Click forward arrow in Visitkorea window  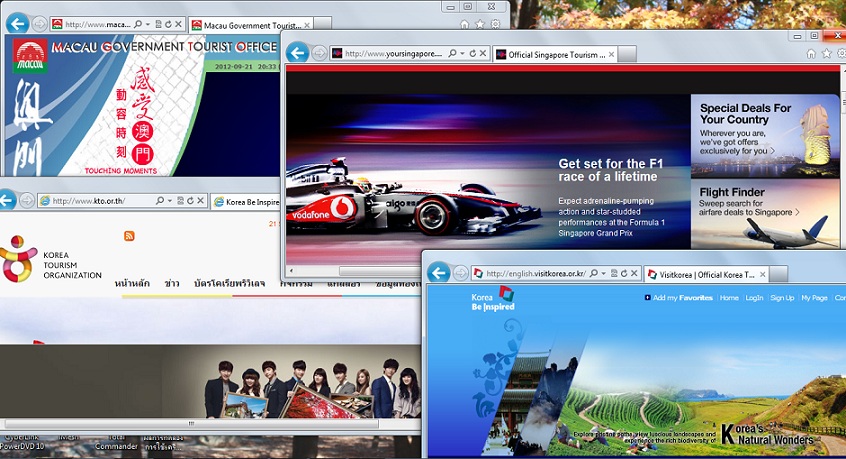tap(461, 273)
